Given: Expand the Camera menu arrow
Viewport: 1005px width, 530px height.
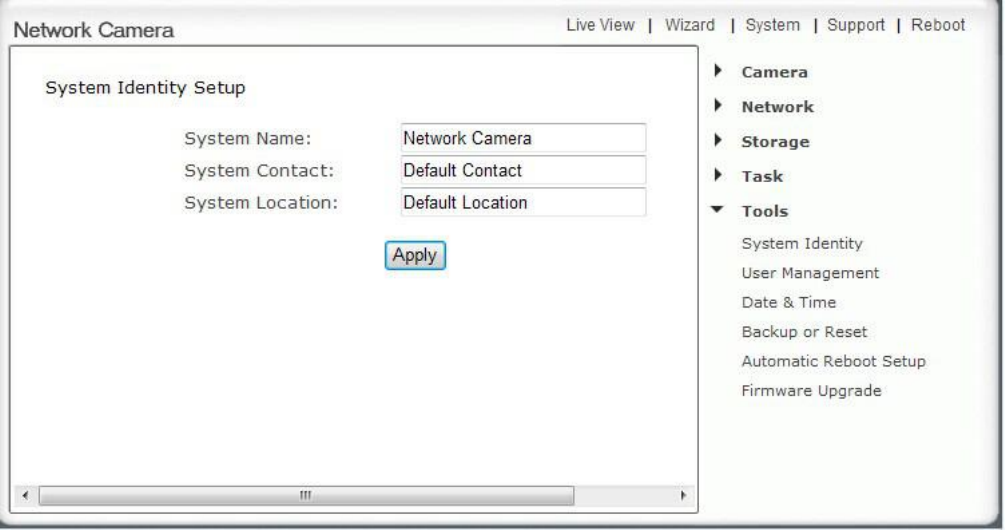Looking at the screenshot, I should [718, 70].
